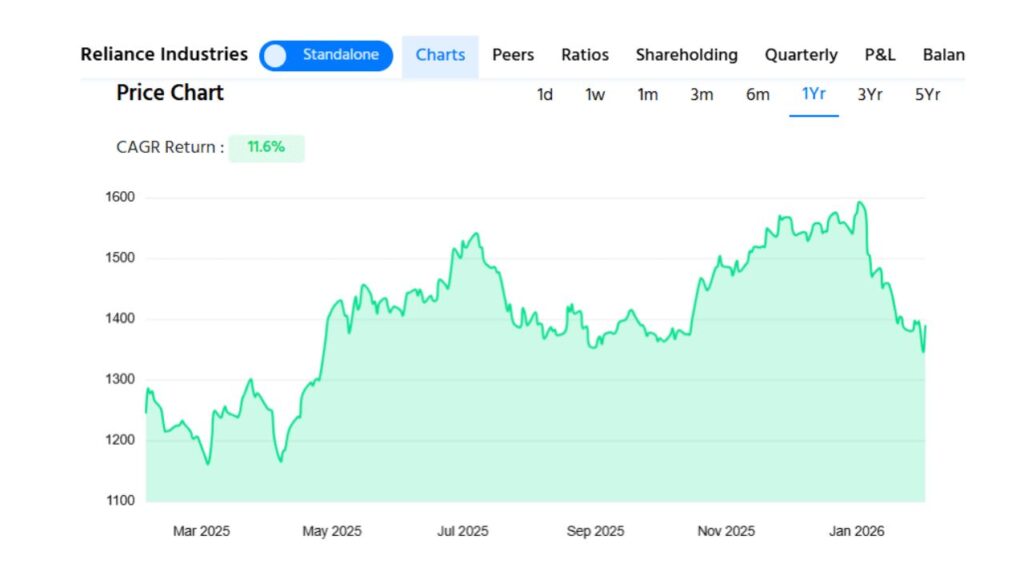1024x576 pixels.
Task: View the Quarterly results tab
Action: coord(801,55)
